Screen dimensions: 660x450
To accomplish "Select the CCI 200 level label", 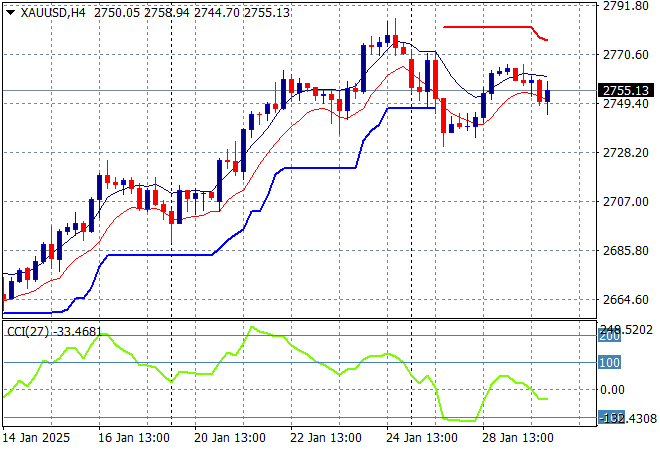I will (x=609, y=336).
